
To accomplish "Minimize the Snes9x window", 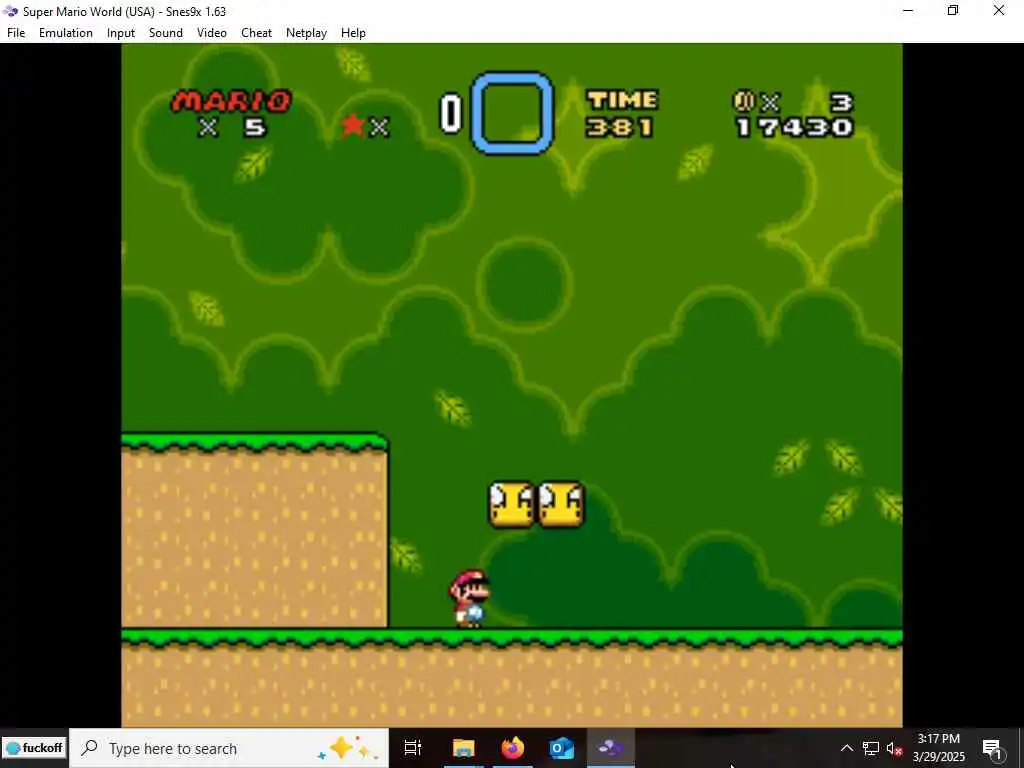I will (x=908, y=10).
